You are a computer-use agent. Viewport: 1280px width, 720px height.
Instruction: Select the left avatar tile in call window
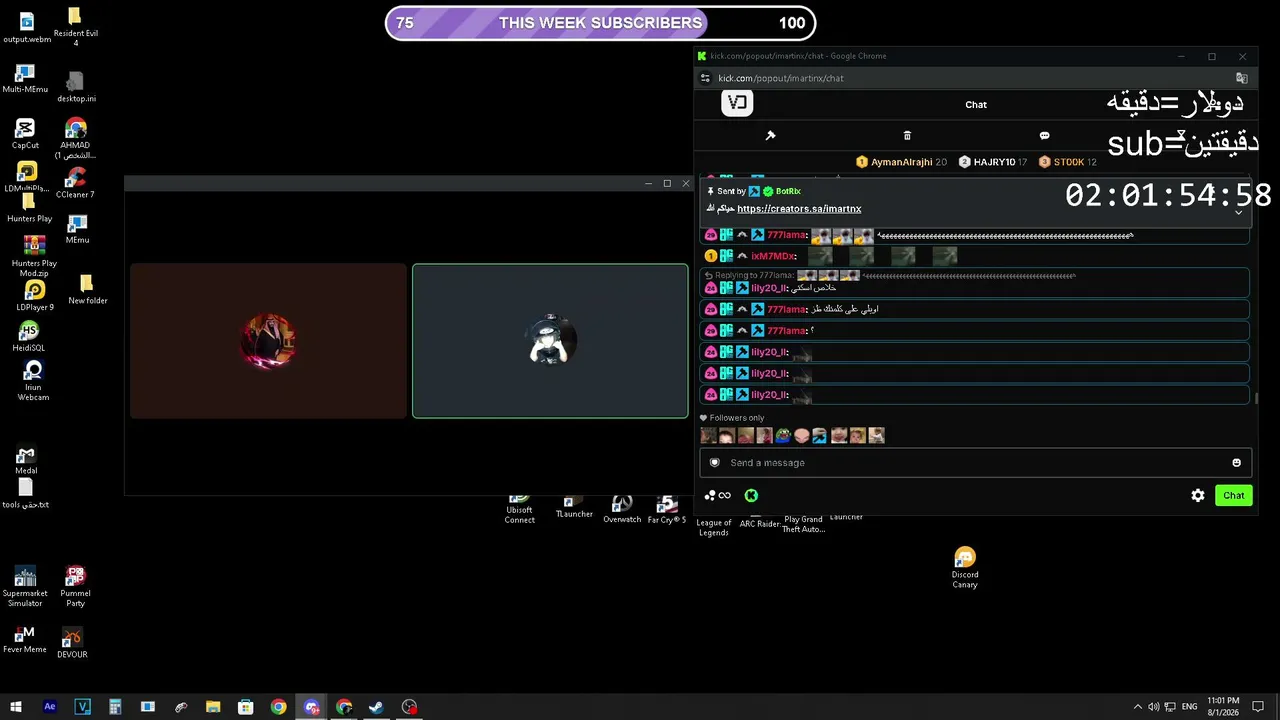(268, 340)
